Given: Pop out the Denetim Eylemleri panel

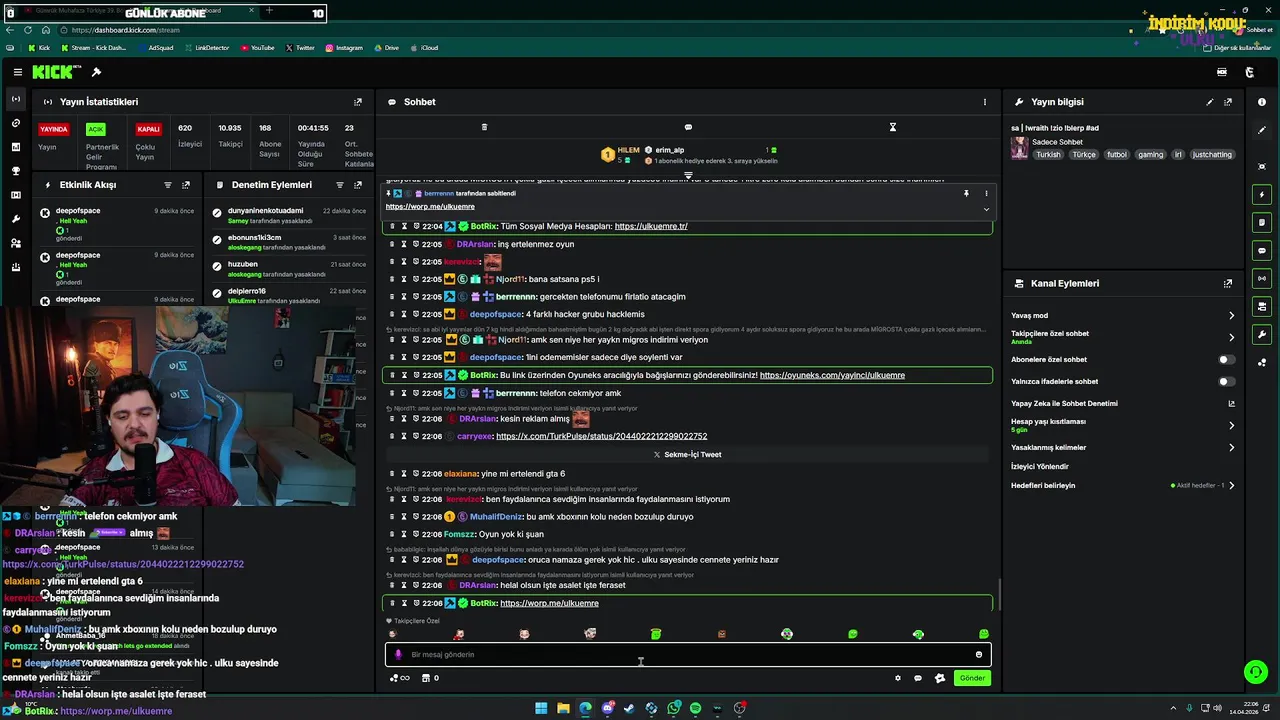Looking at the screenshot, I should tap(358, 185).
